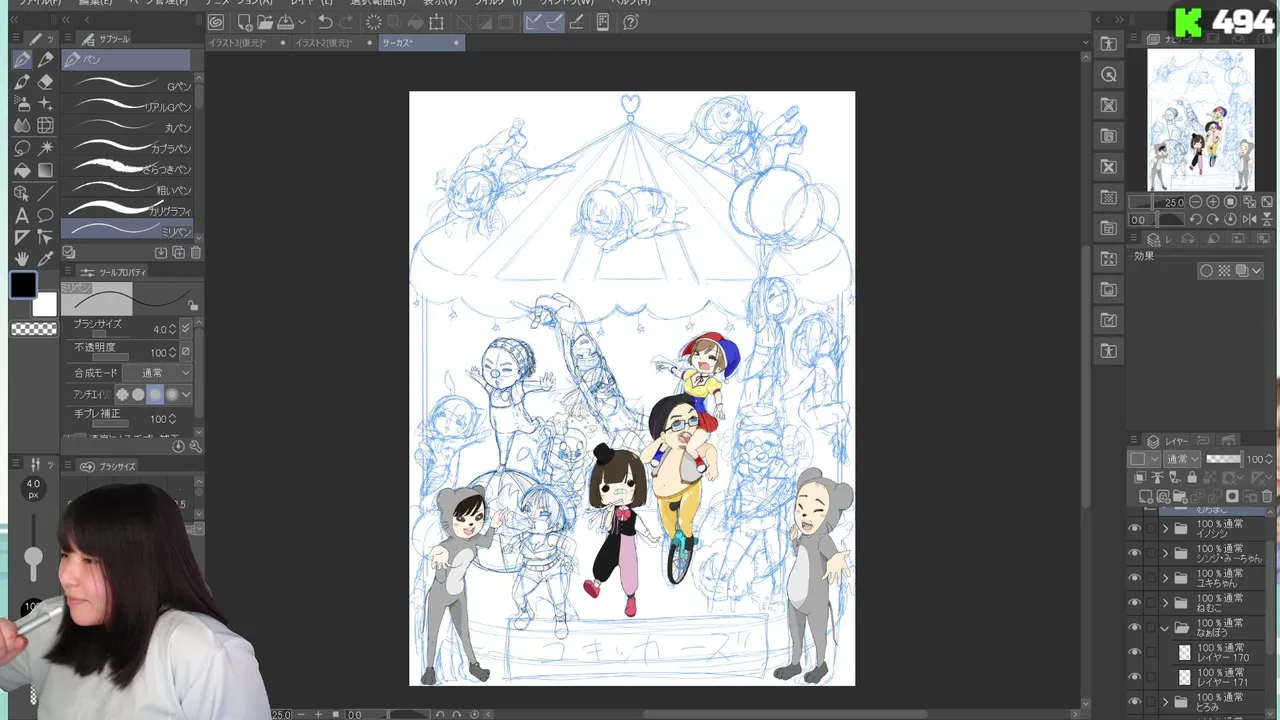This screenshot has height=720, width=1280.
Task: Collapse the なぁぼう layer folder
Action: click(x=1165, y=628)
